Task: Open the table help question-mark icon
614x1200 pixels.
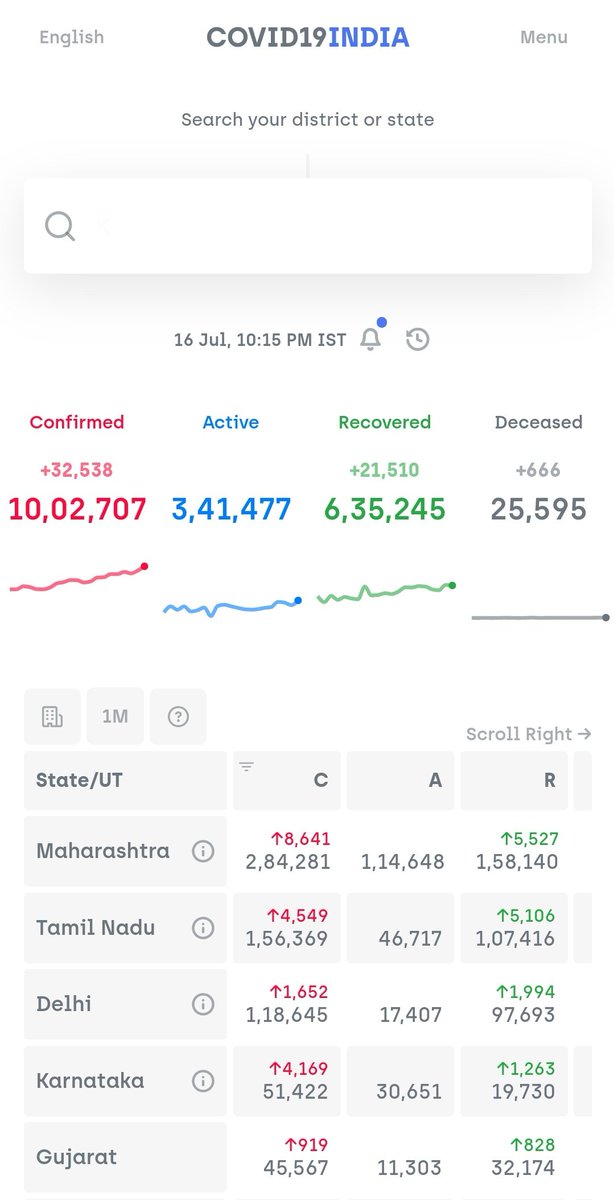Action: click(x=178, y=716)
